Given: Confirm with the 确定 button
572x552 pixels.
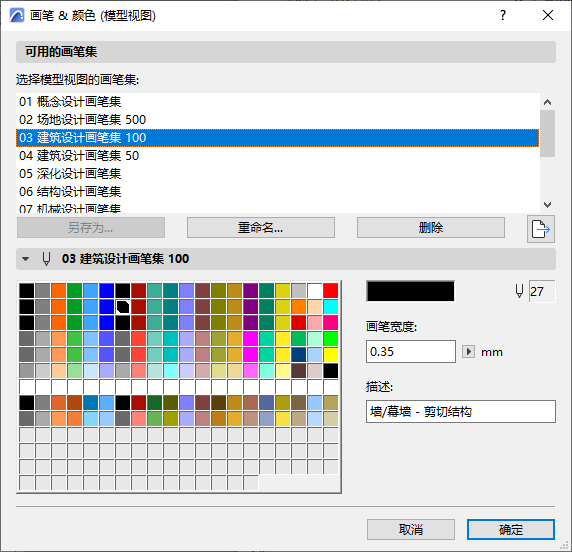Looking at the screenshot, I should [x=511, y=529].
